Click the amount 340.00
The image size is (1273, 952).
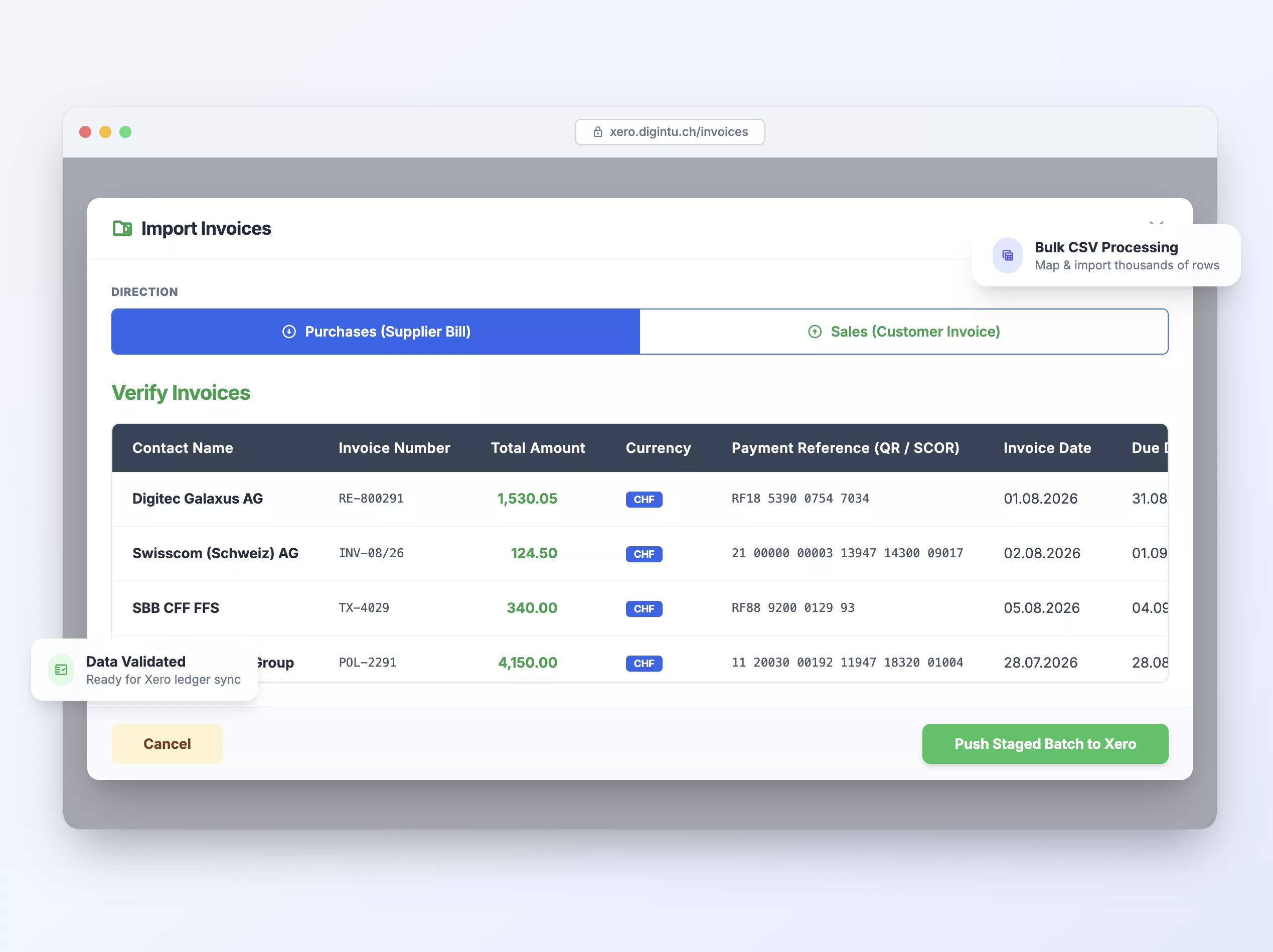pyautogui.click(x=532, y=608)
